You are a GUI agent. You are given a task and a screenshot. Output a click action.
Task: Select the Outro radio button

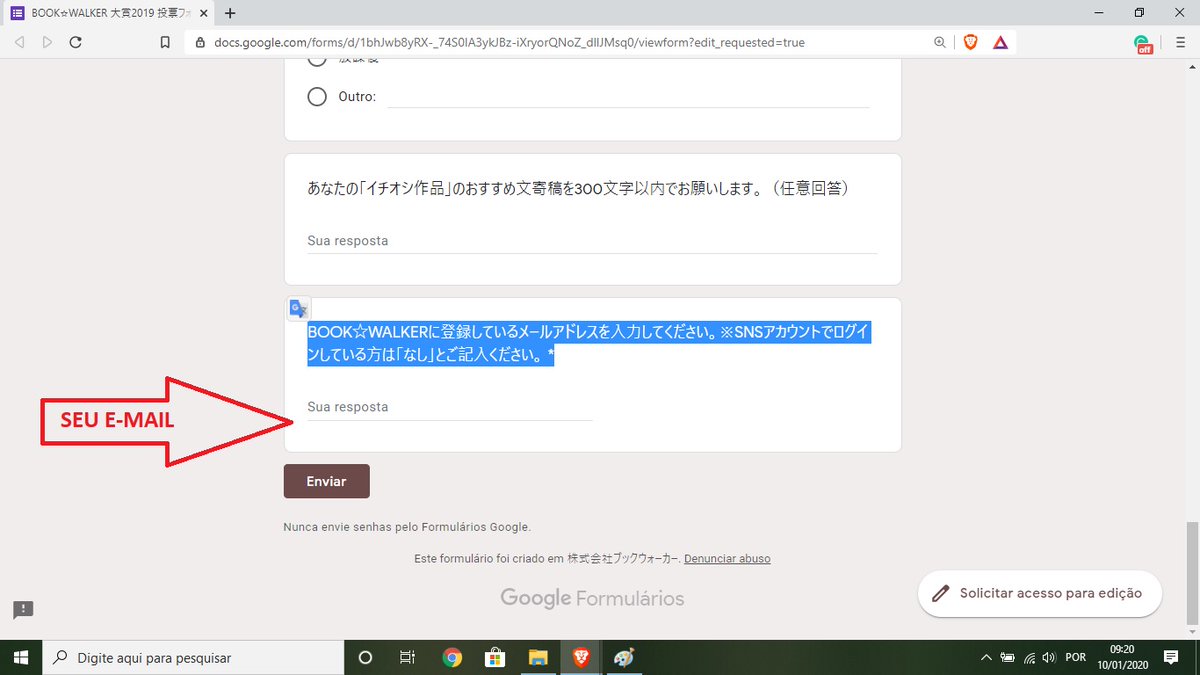pos(317,96)
